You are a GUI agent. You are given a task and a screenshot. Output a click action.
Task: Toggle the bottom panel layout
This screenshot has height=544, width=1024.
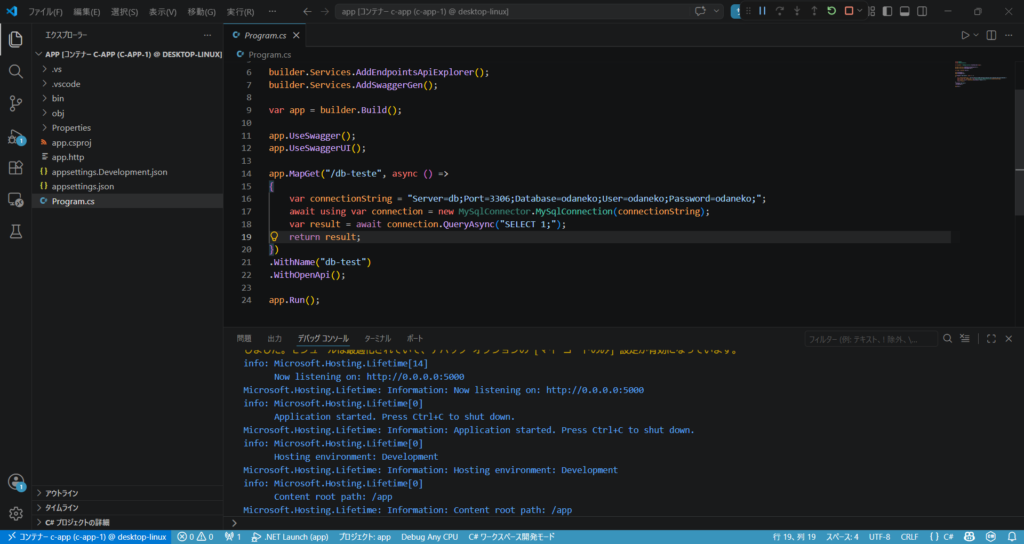[904, 11]
